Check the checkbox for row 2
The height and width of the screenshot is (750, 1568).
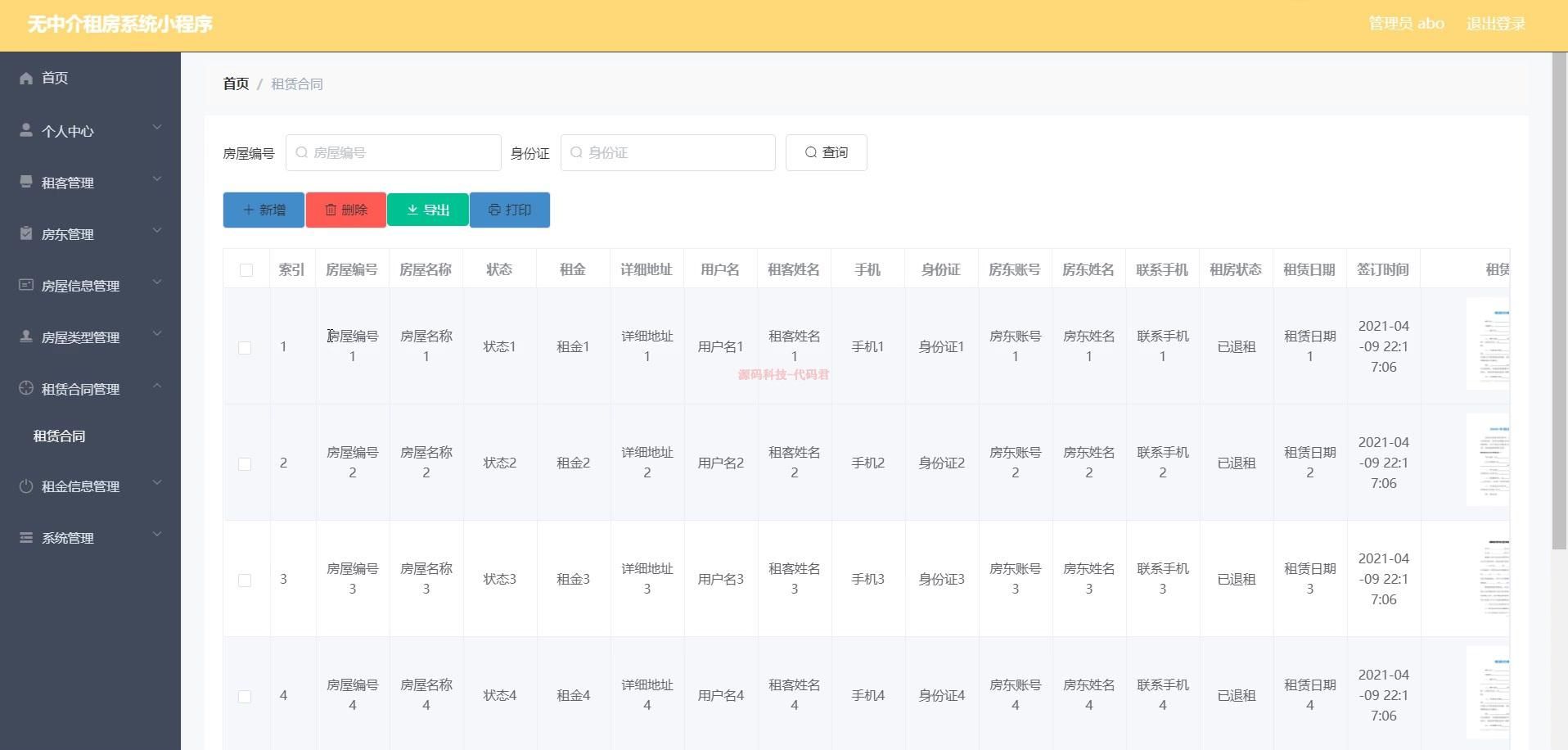(245, 464)
